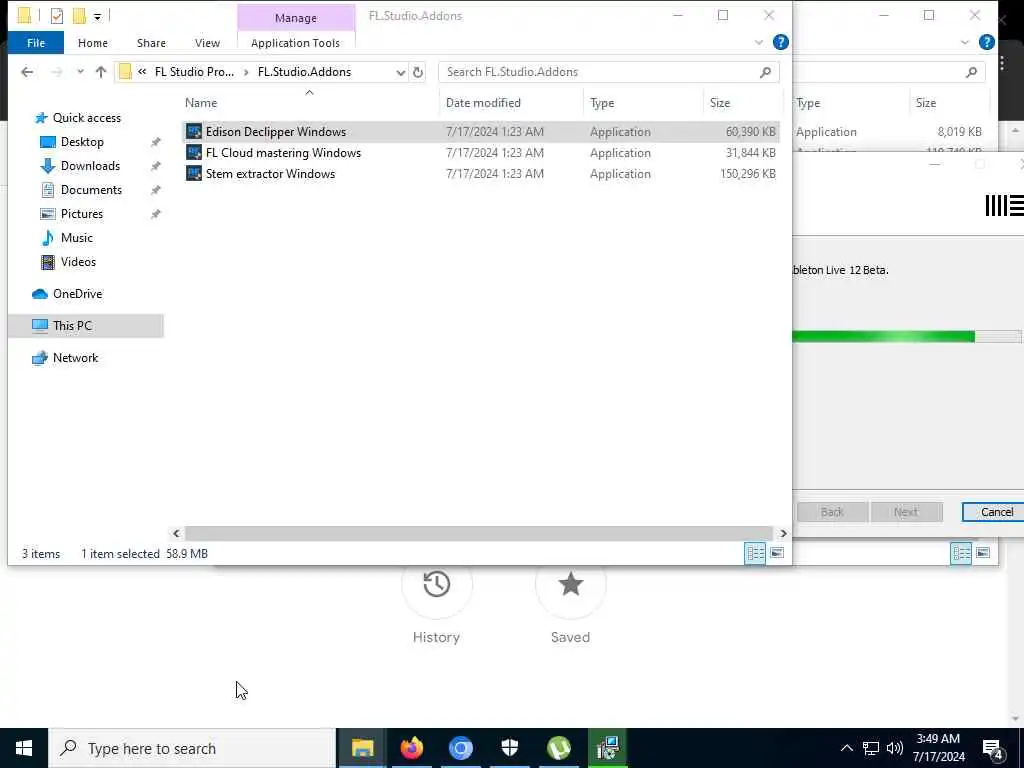Expand the ribbon with chevron
The width and height of the screenshot is (1024, 768).
(x=758, y=42)
